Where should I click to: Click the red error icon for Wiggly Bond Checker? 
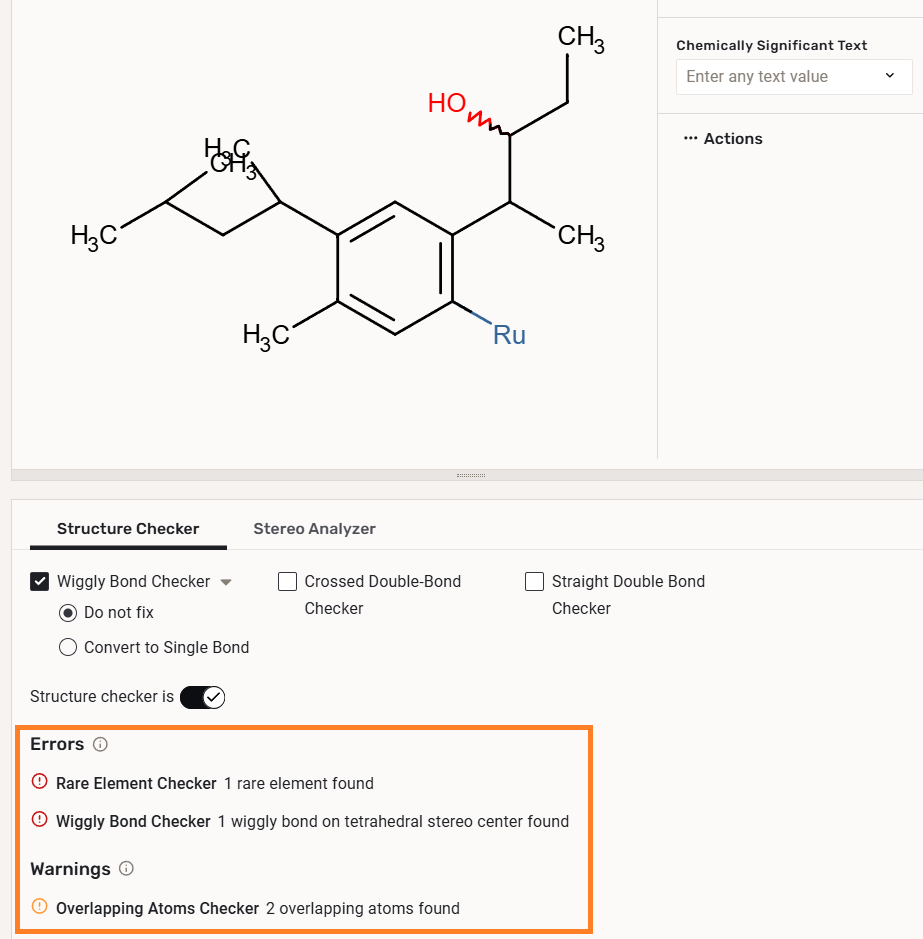pyautogui.click(x=40, y=820)
